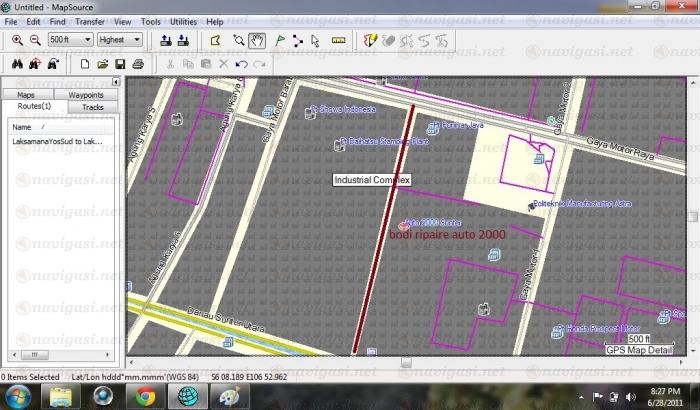The width and height of the screenshot is (700, 410).
Task: Open Google Chrome from the taskbar
Action: [x=144, y=396]
